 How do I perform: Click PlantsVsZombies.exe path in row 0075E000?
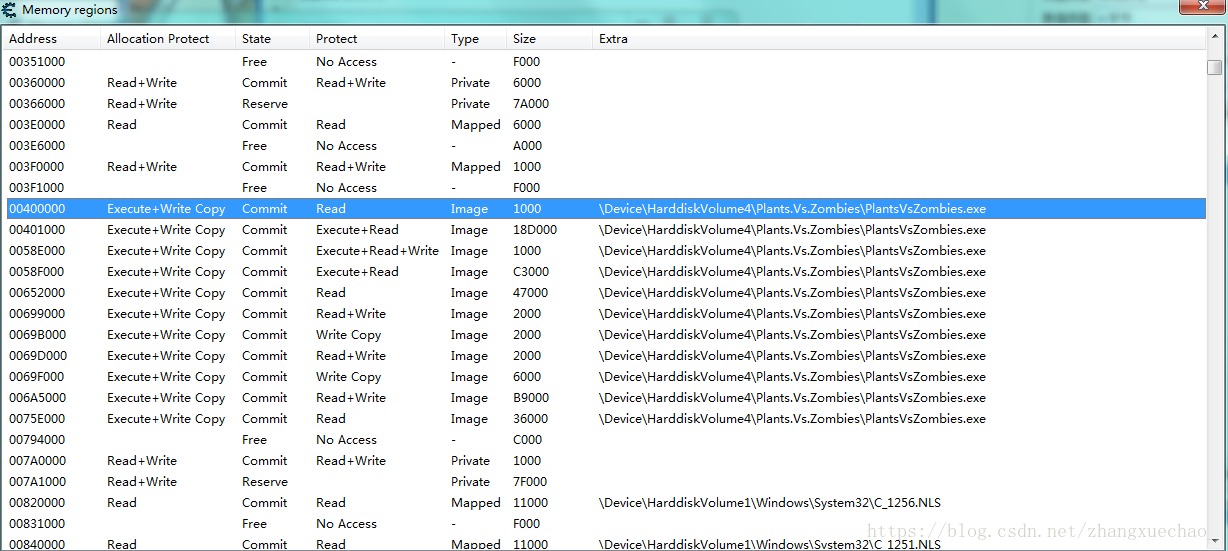[792, 419]
